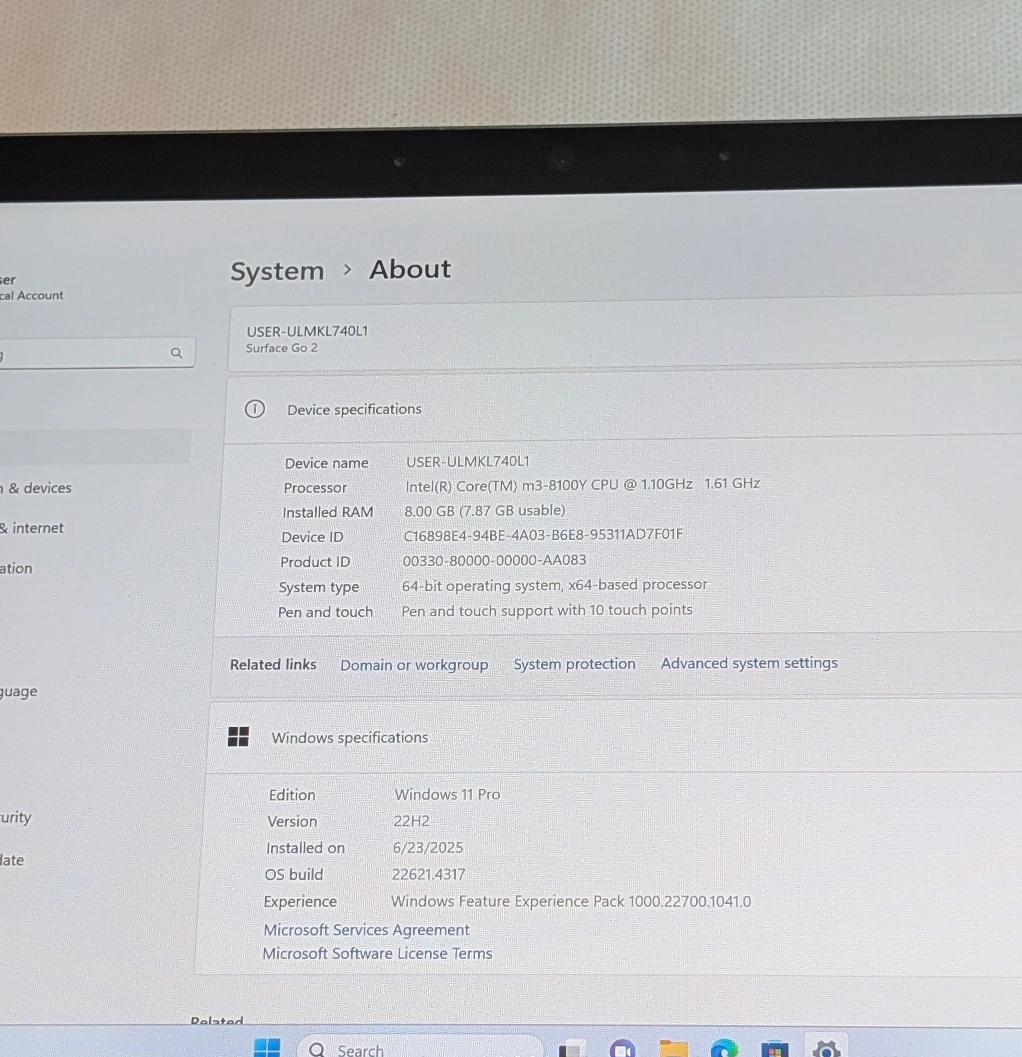Click the 'OS build' label

[x=294, y=874]
